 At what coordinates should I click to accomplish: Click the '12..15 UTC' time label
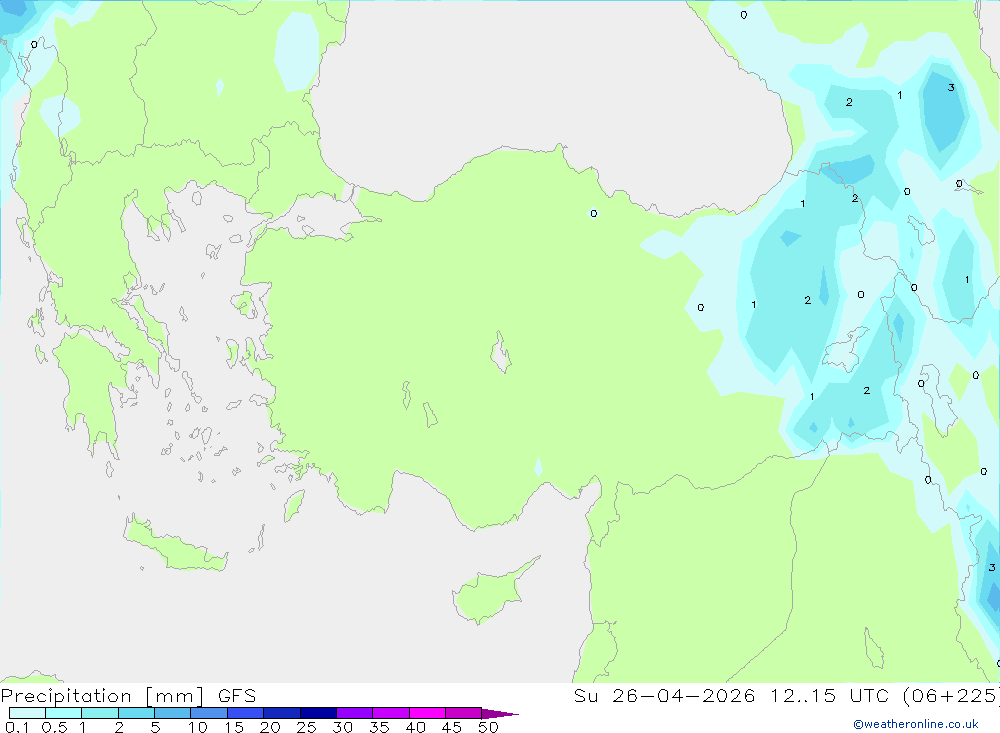[829, 695]
